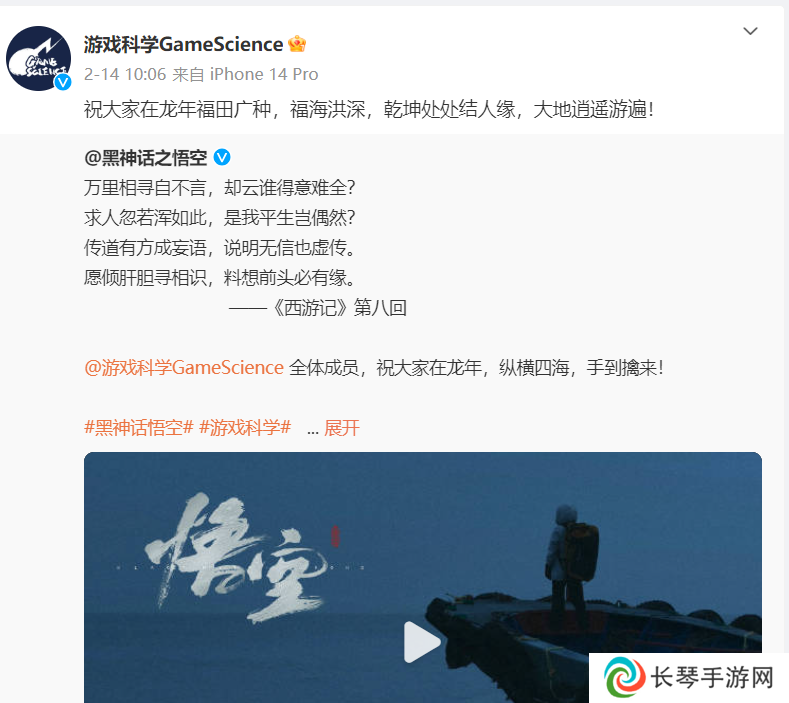This screenshot has width=789, height=703.
Task: Open the @黑神话之悟空 account link
Action: (145, 158)
